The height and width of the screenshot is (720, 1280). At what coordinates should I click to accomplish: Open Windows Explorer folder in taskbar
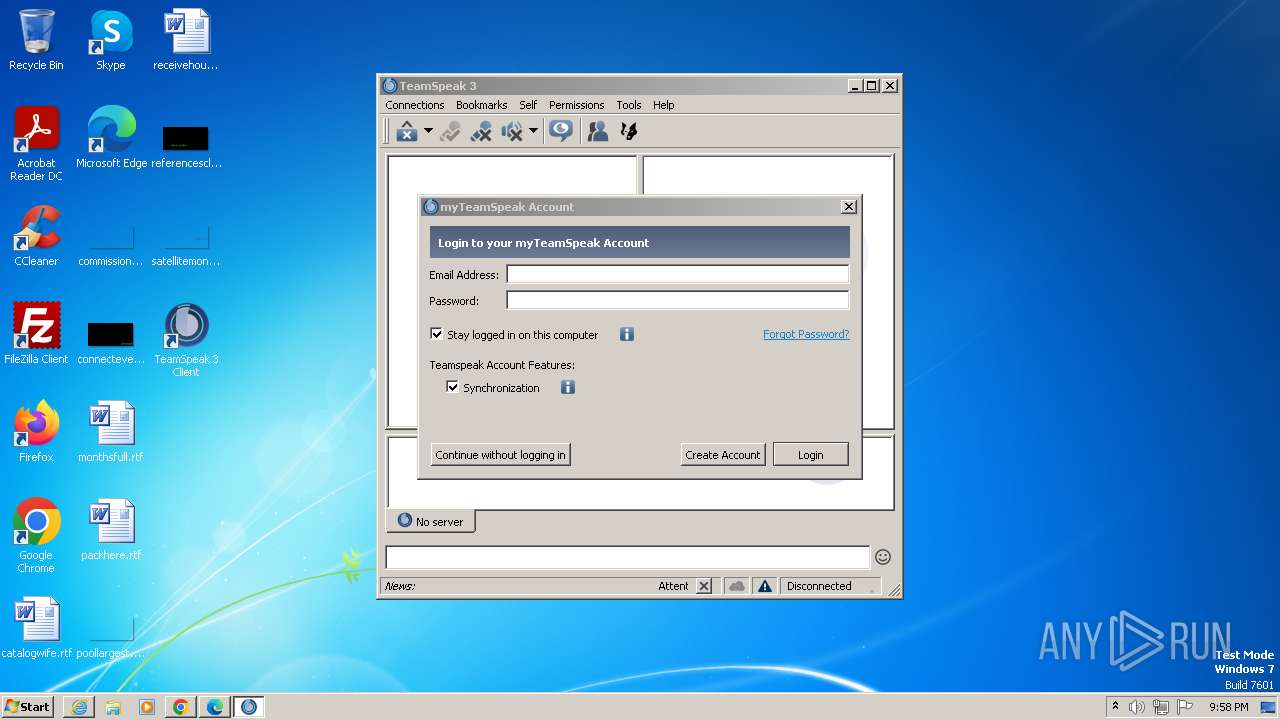pyautogui.click(x=113, y=707)
